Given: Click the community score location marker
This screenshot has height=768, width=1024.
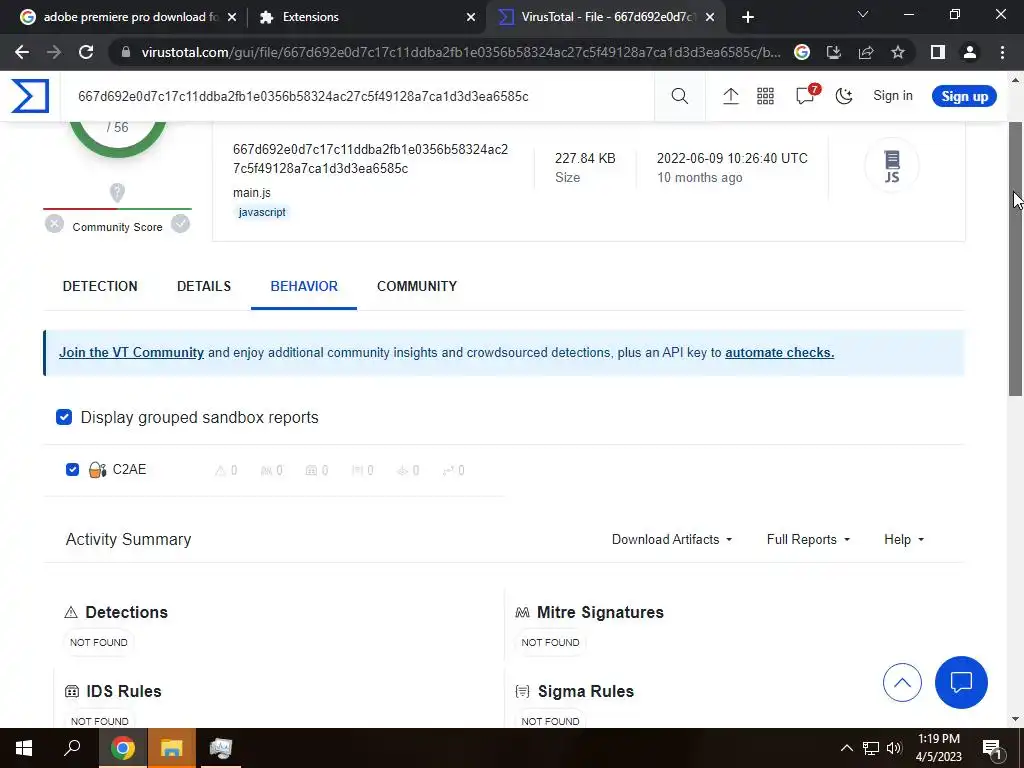Looking at the screenshot, I should coord(117,193).
